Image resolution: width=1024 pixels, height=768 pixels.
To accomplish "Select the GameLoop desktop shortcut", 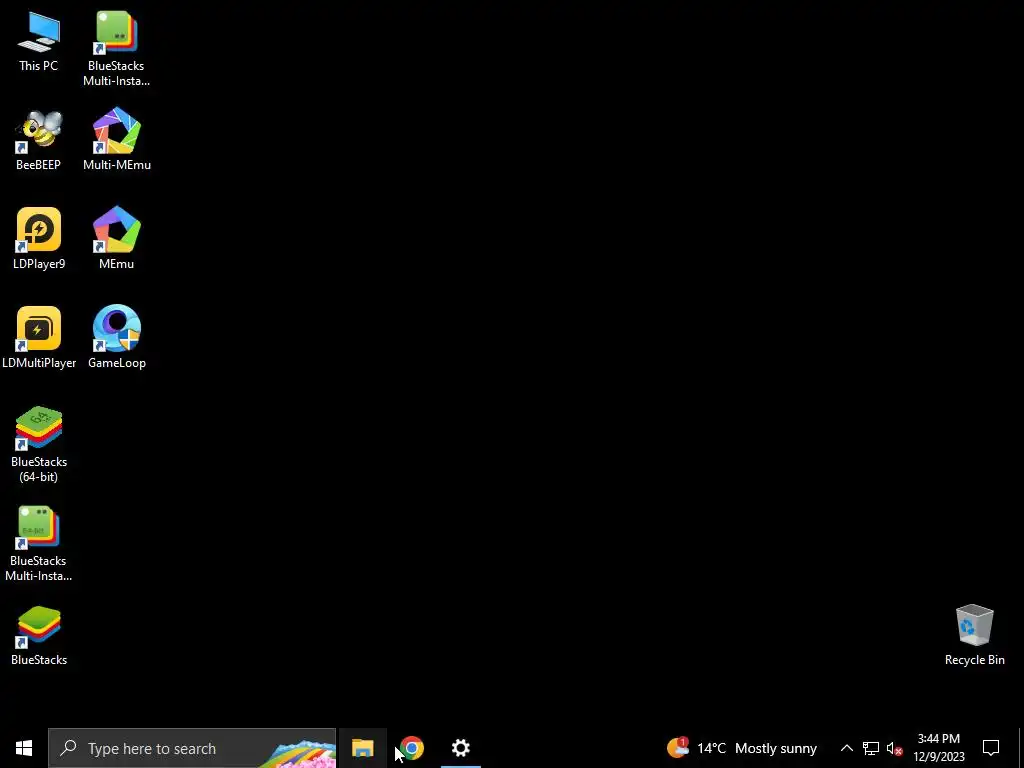I will (117, 337).
